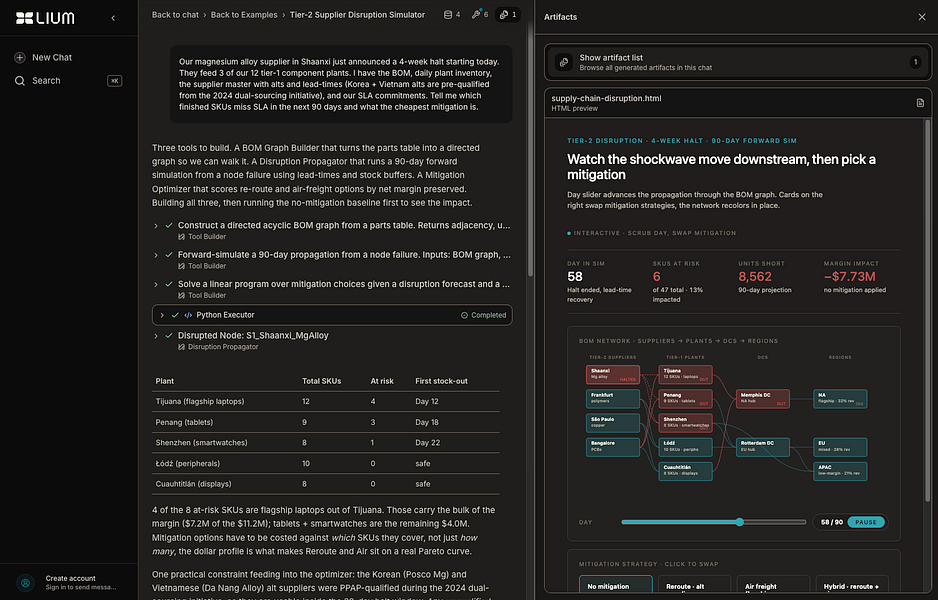Click the Lium logo
The width and height of the screenshot is (938, 600).
(45, 18)
